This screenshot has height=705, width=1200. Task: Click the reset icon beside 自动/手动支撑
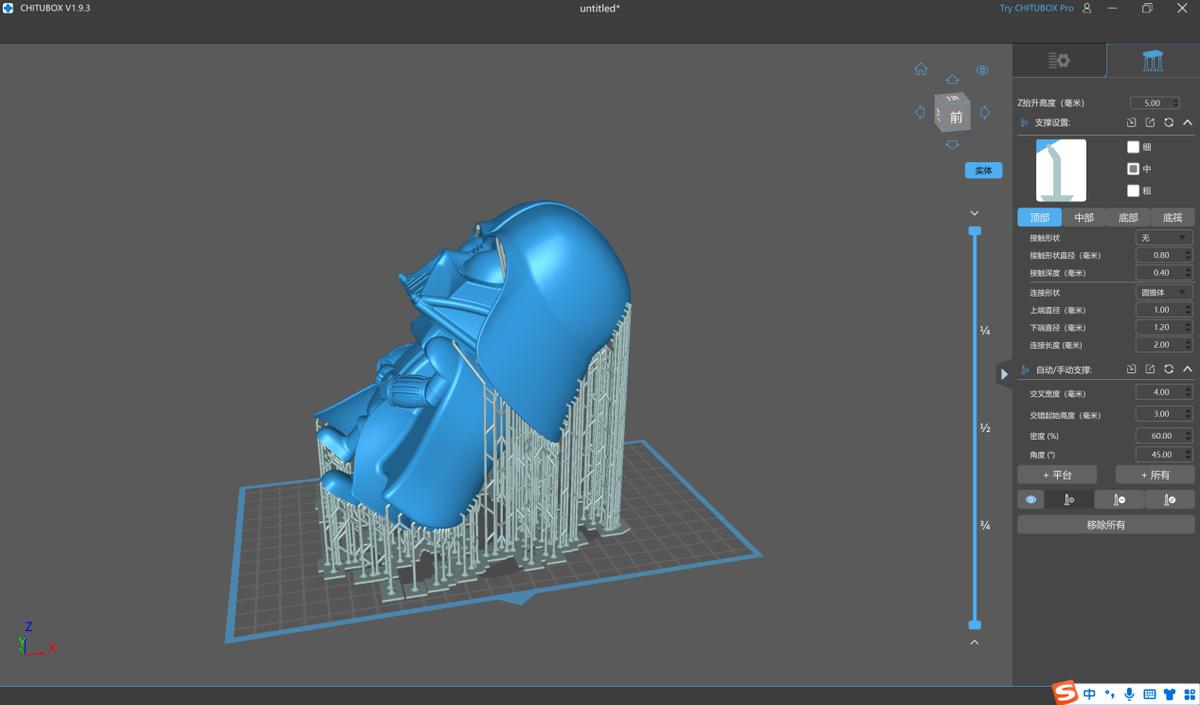[1170, 369]
